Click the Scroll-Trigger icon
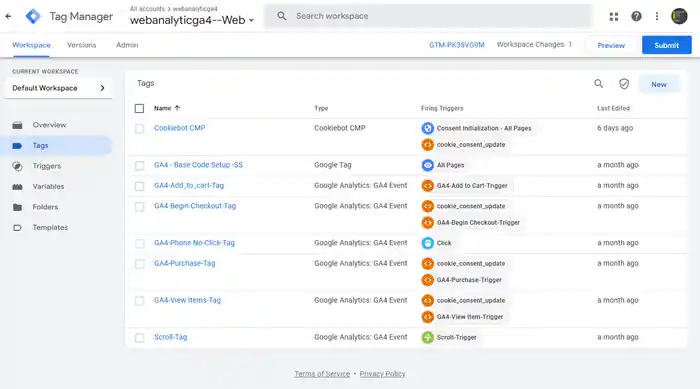The height and width of the screenshot is (389, 700). coord(428,337)
